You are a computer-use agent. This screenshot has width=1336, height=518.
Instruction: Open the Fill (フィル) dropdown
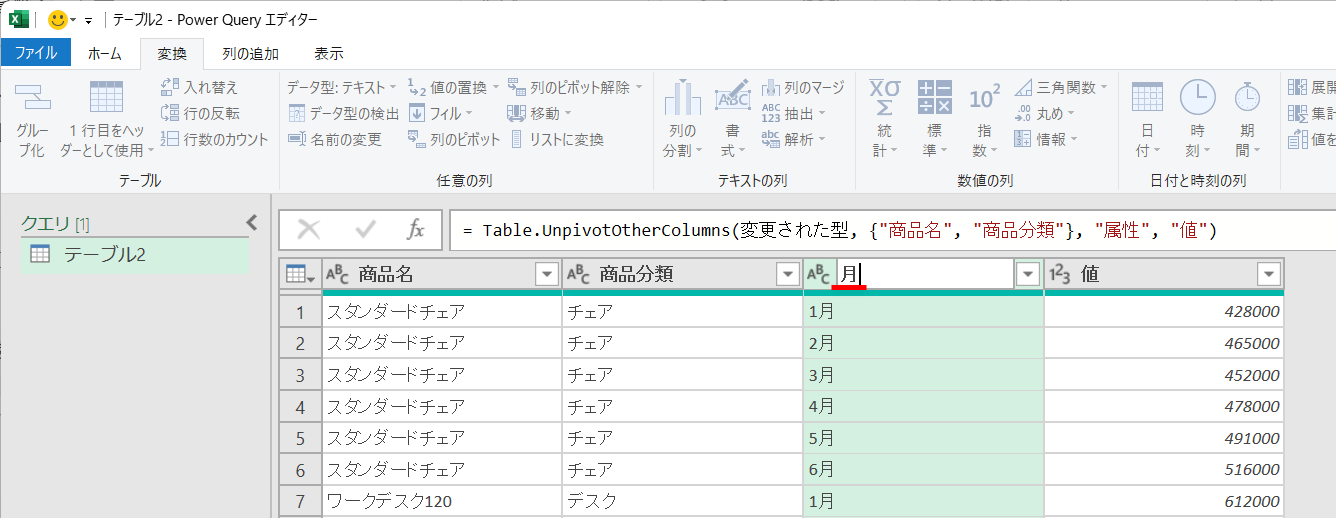tap(440, 113)
